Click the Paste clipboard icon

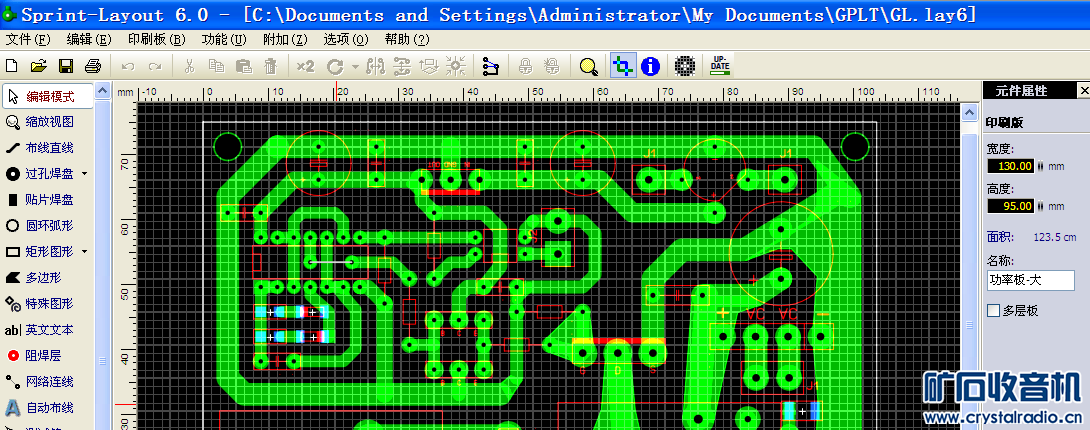(243, 67)
